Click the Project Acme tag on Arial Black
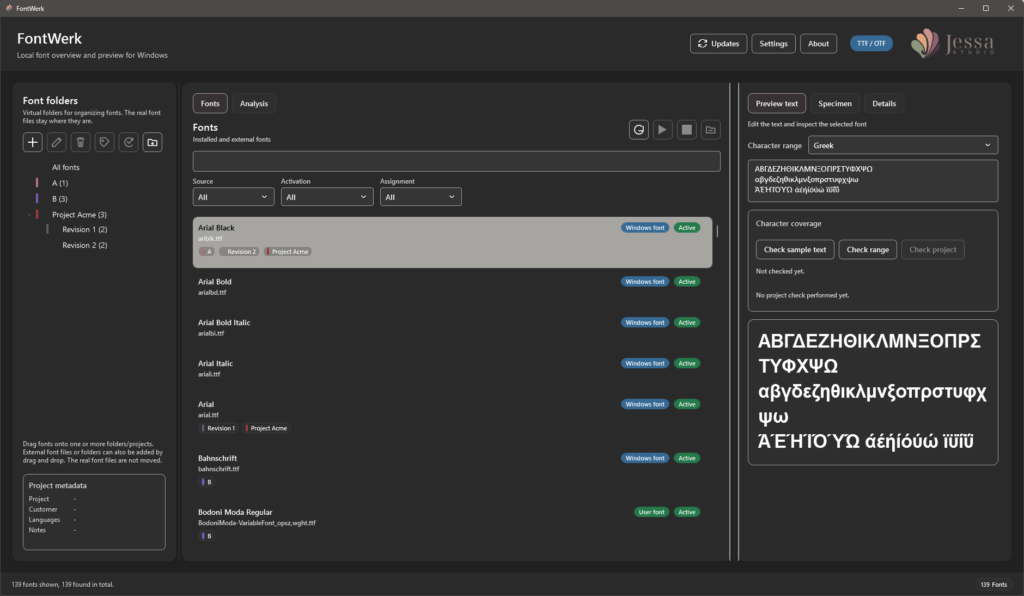 (x=287, y=251)
